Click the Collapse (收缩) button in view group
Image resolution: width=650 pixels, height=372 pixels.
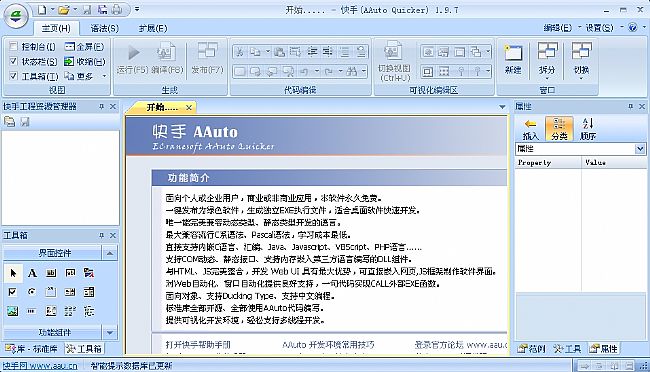point(85,61)
